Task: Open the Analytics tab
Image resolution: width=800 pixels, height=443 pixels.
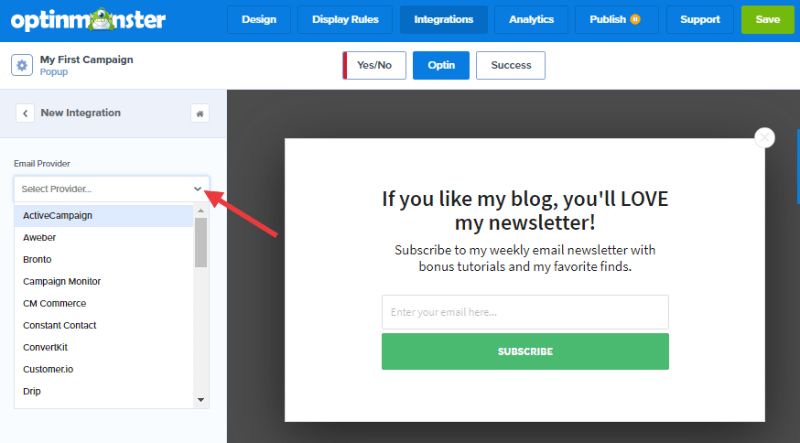Action: click(x=531, y=20)
